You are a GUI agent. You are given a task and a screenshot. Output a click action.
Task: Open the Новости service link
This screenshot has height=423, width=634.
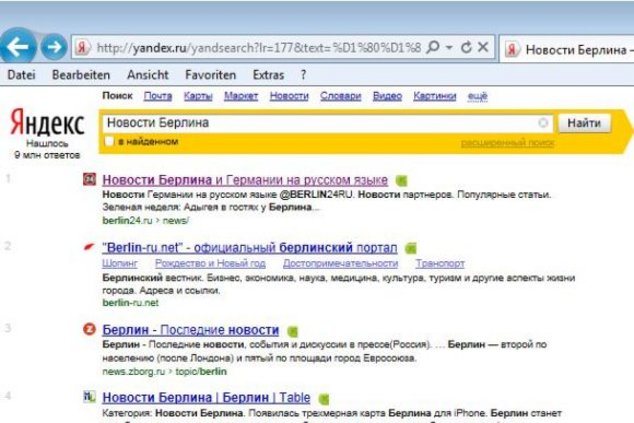click(x=289, y=96)
